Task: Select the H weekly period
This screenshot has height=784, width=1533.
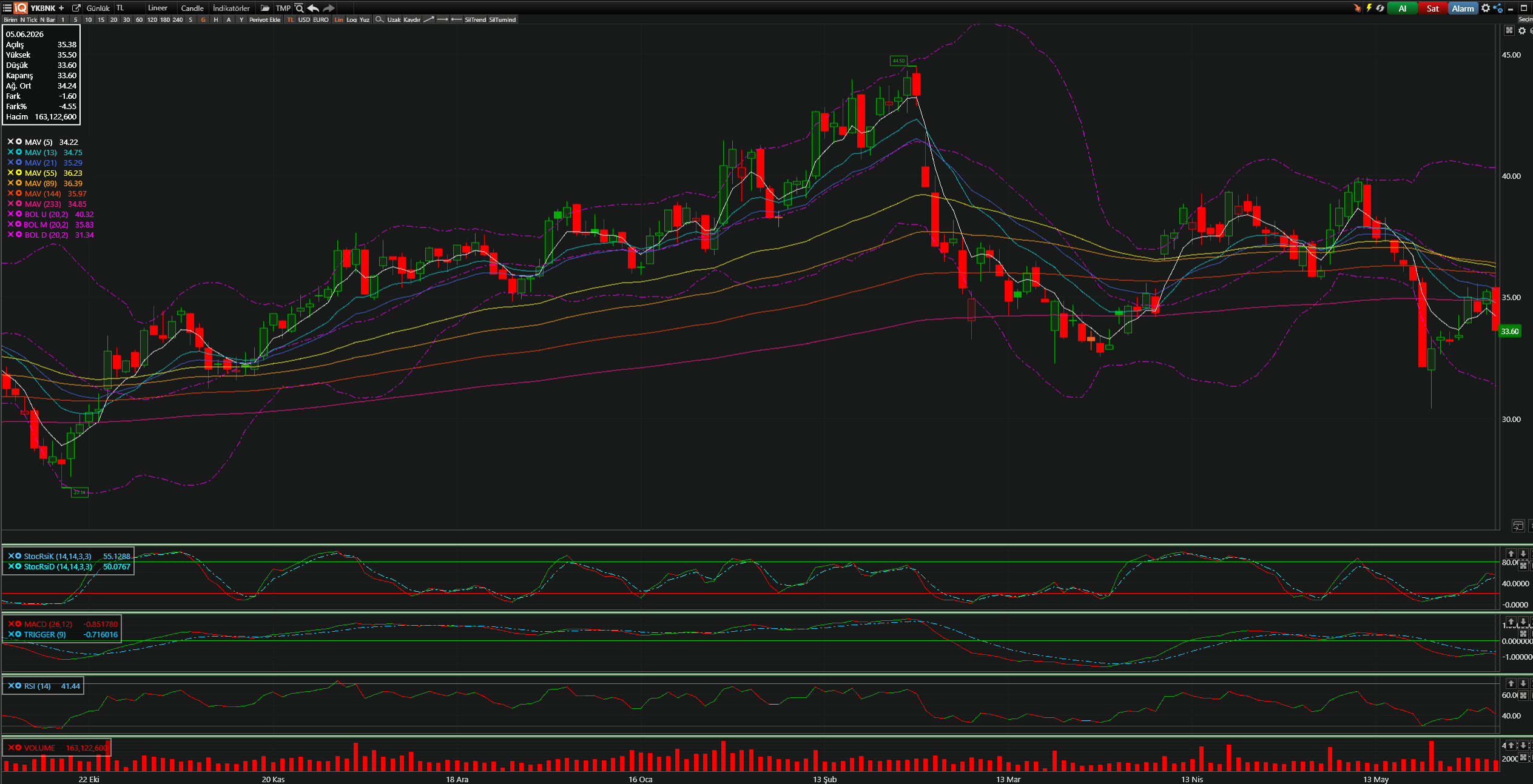Action: click(216, 19)
